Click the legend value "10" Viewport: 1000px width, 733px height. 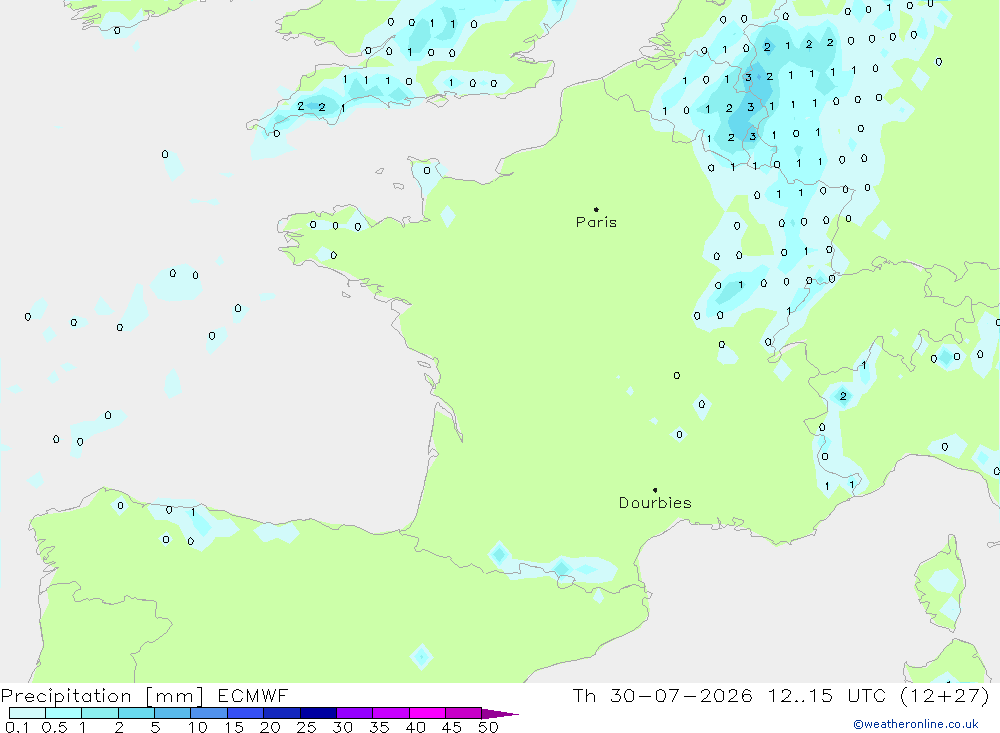pyautogui.click(x=198, y=727)
